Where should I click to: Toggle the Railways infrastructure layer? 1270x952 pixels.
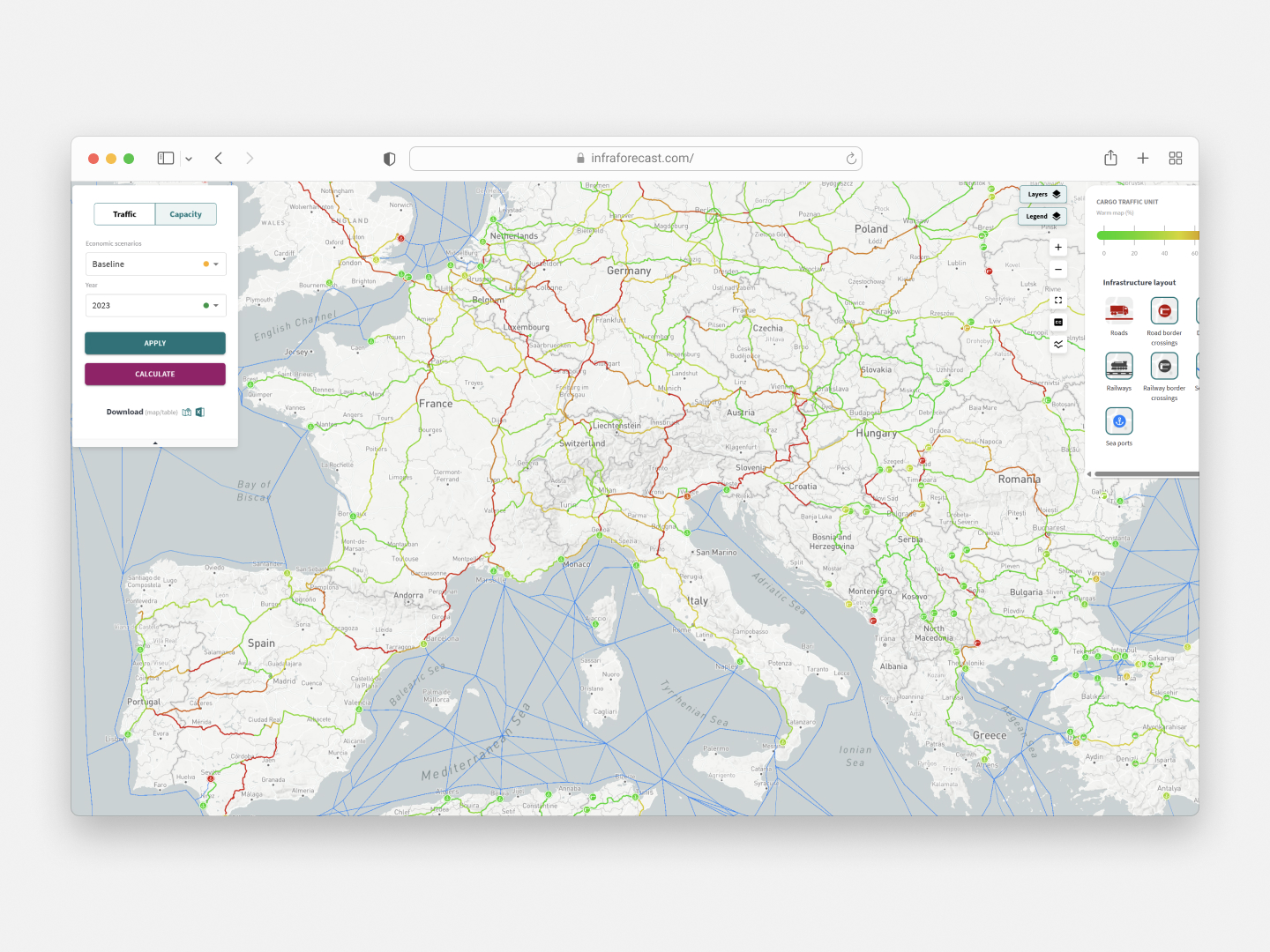click(1119, 366)
